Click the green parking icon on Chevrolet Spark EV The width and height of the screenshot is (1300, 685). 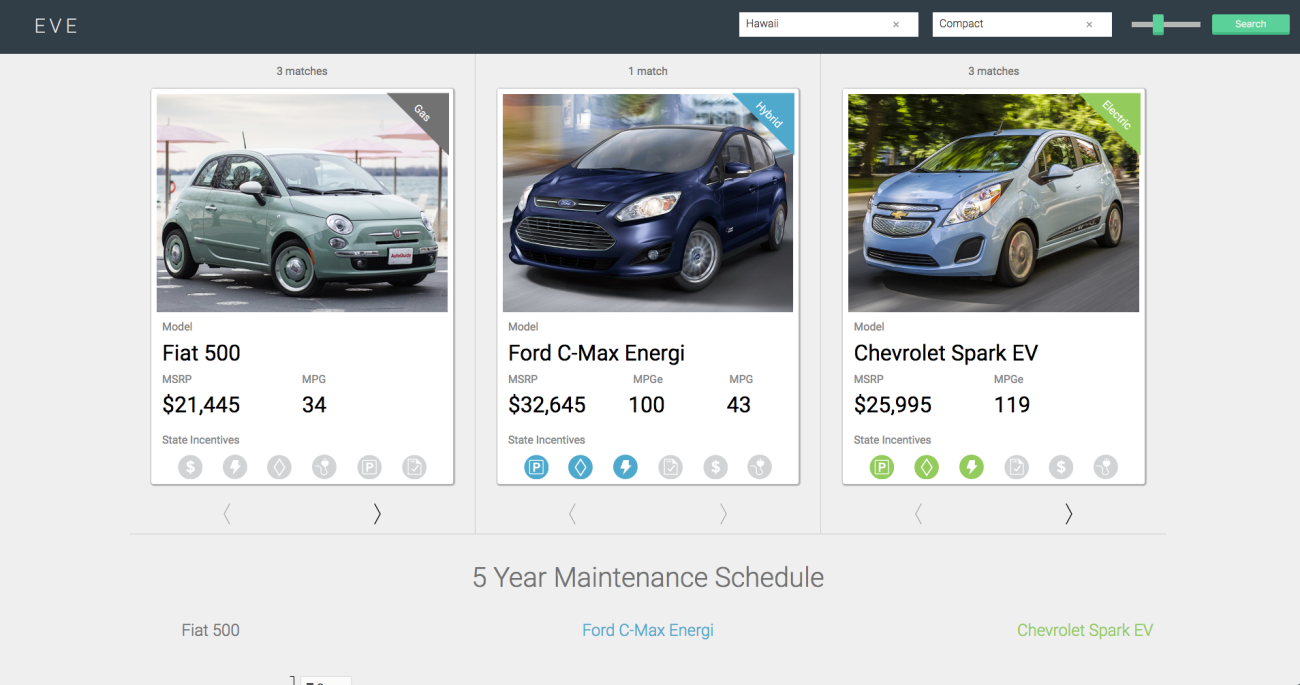[882, 467]
